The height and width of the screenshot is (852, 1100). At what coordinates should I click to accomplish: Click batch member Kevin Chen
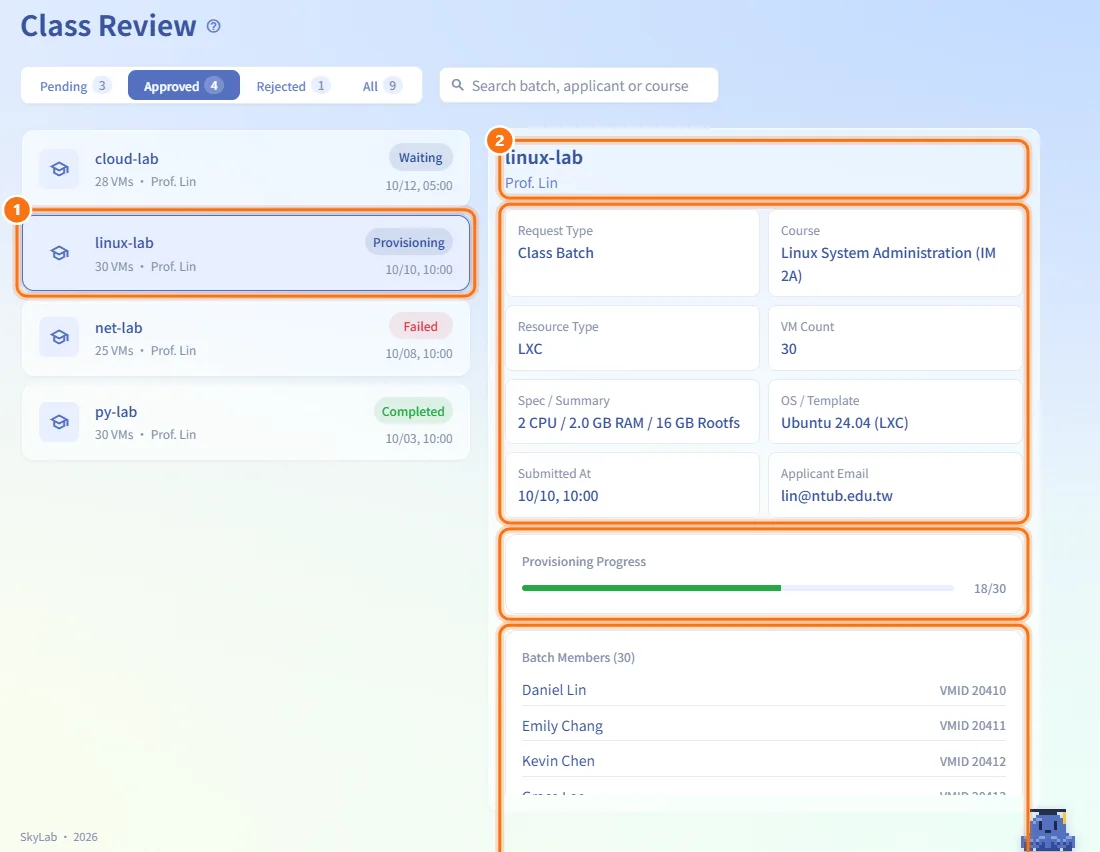(558, 761)
